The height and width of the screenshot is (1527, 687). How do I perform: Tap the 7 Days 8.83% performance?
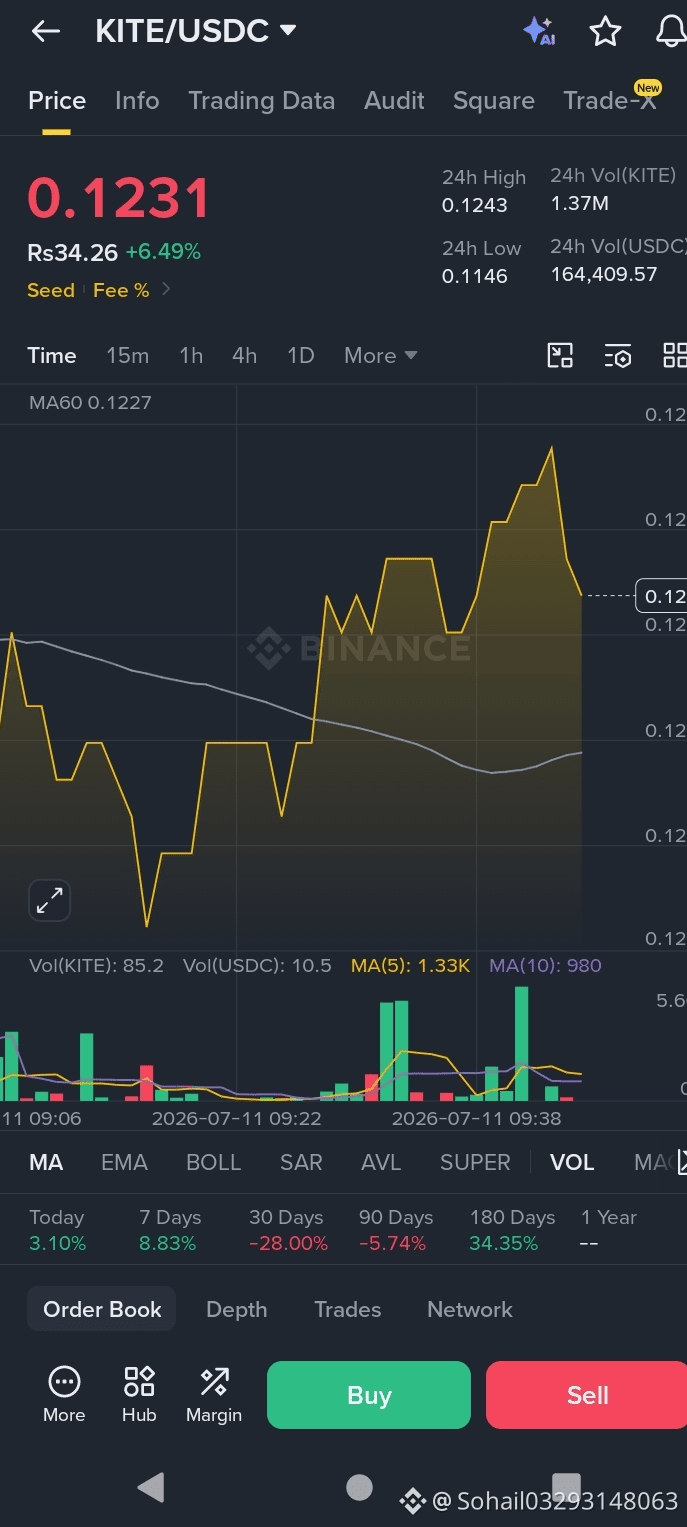170,1230
